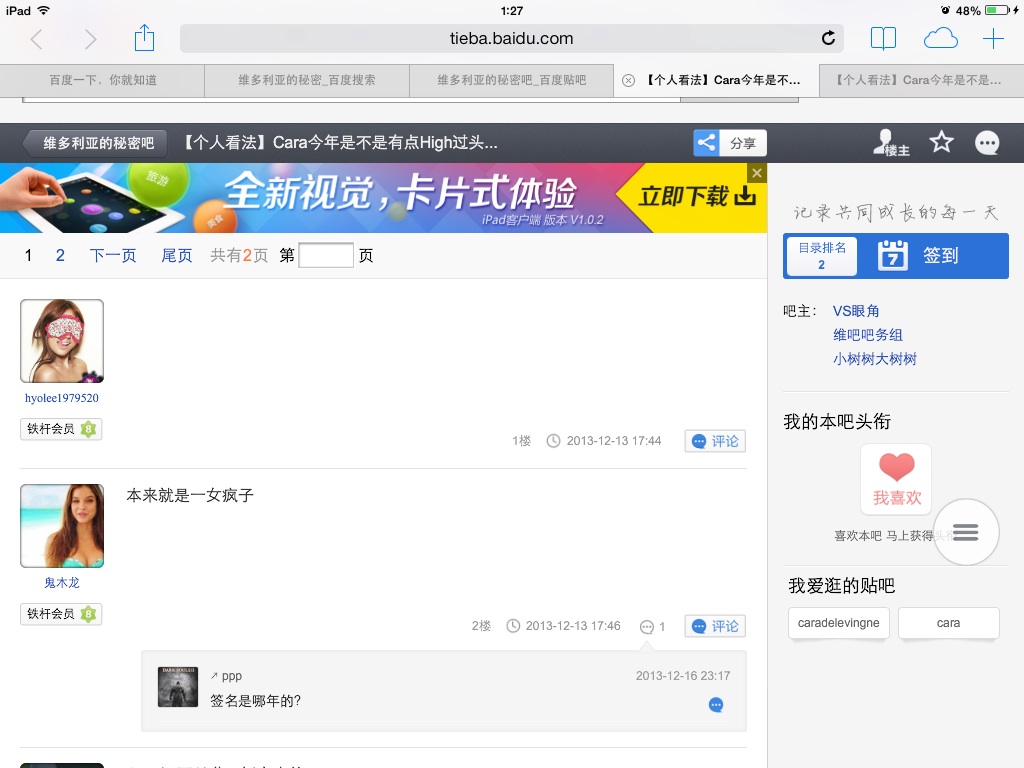
Task: Open the caradelevingne tieba
Action: (839, 623)
